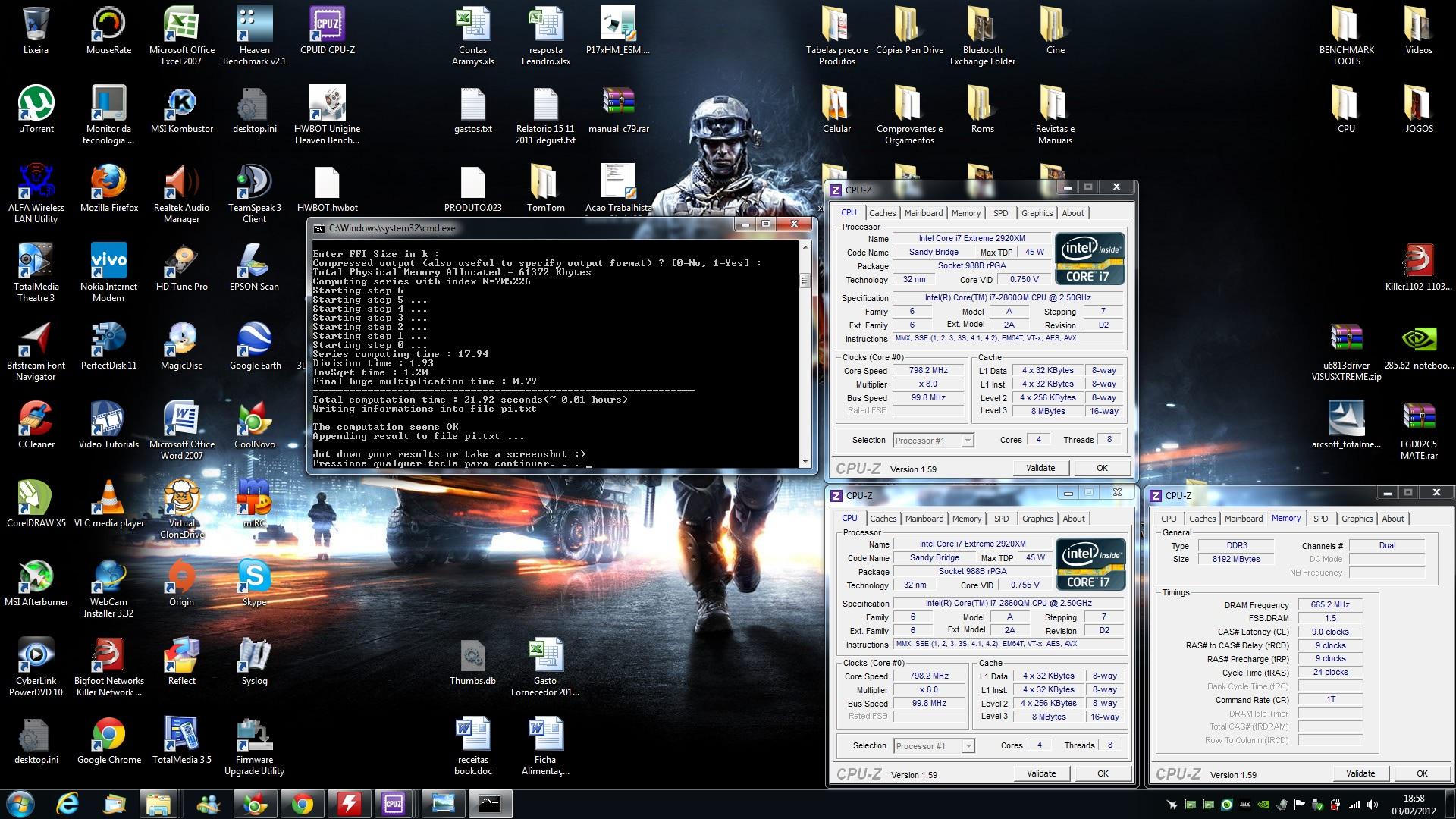
Task: Open Graphics tab in lower-left CPU-Z window
Action: 1037,519
